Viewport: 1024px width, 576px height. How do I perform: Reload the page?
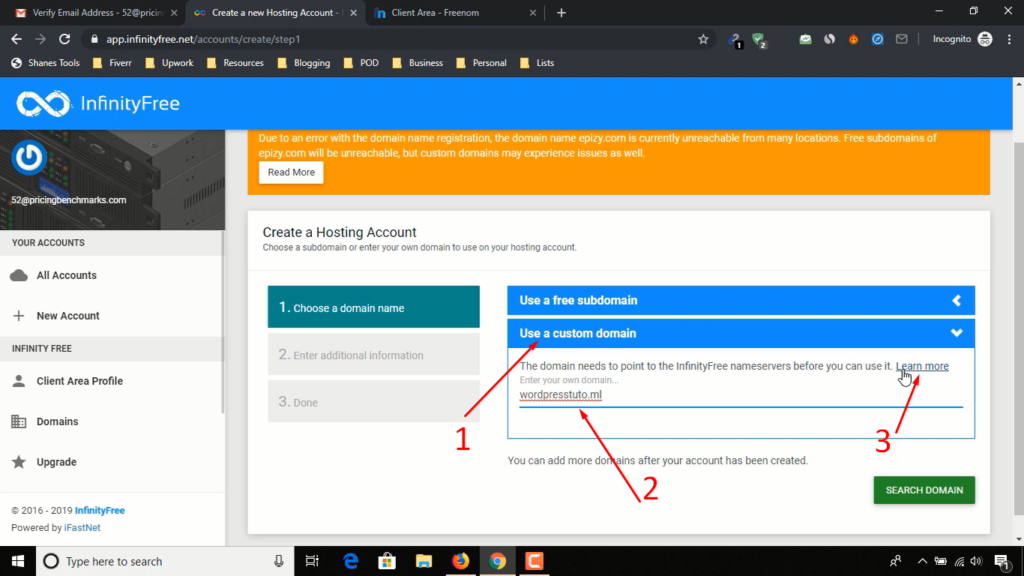pyautogui.click(x=65, y=39)
